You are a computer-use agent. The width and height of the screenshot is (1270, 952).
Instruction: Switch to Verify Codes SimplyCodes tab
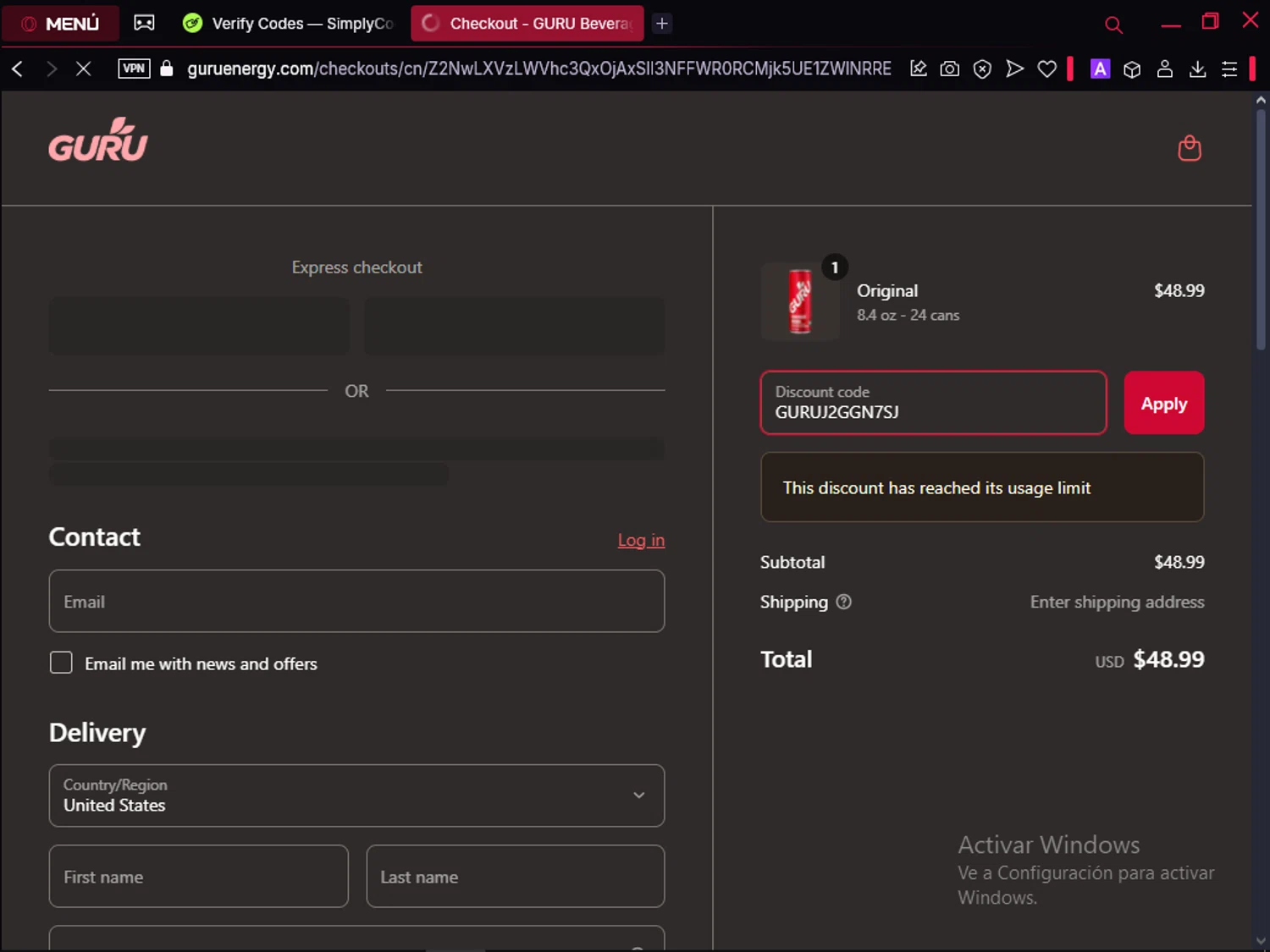[x=289, y=24]
